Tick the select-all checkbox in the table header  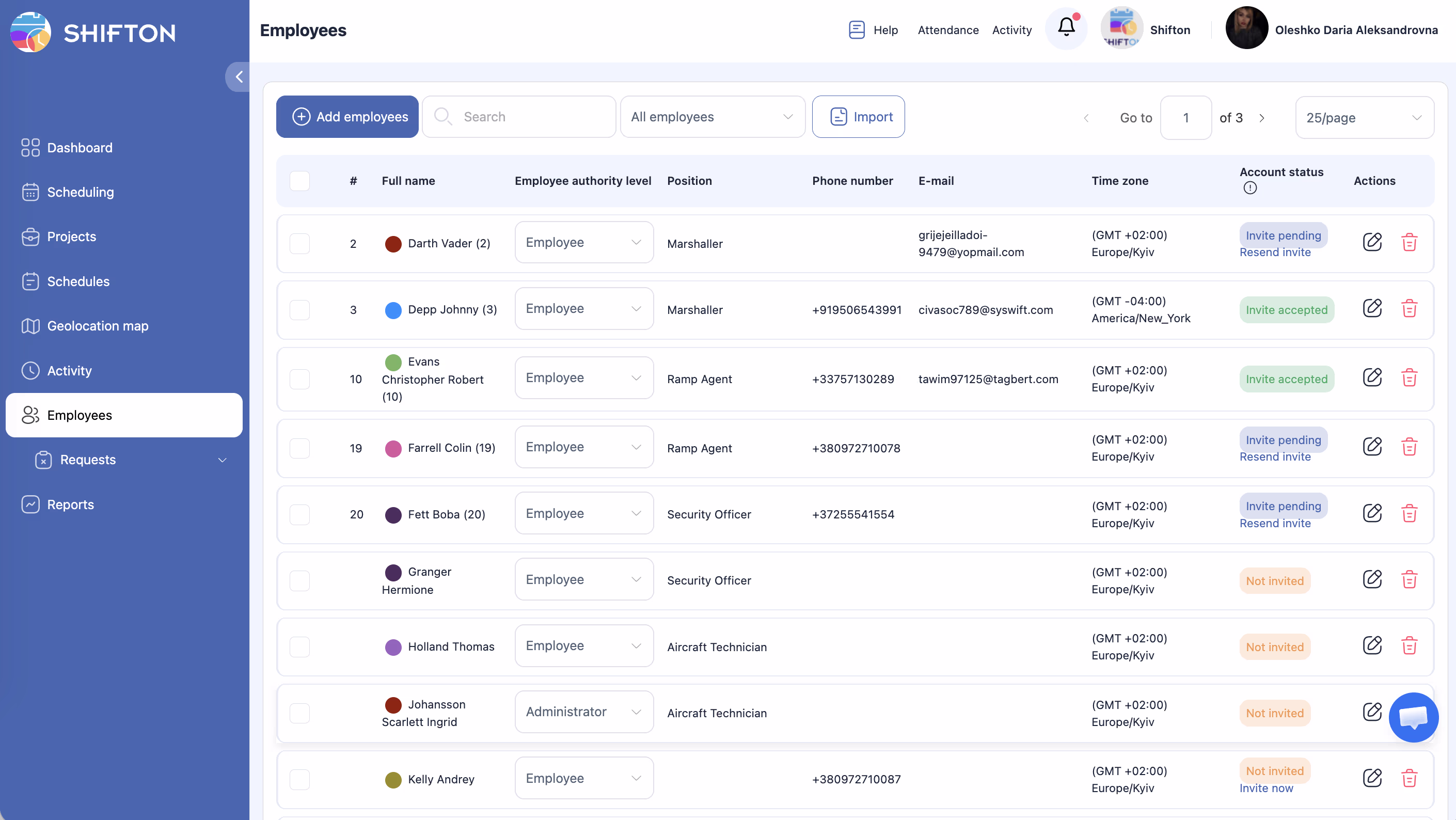(299, 181)
